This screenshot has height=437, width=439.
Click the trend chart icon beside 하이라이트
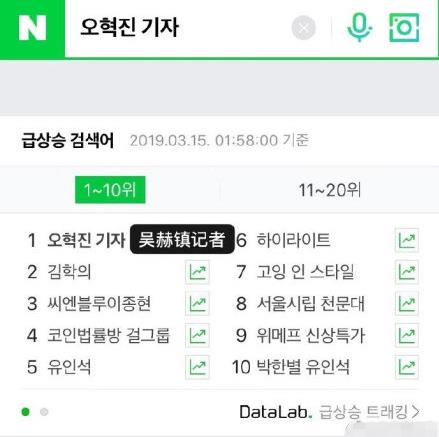click(407, 240)
